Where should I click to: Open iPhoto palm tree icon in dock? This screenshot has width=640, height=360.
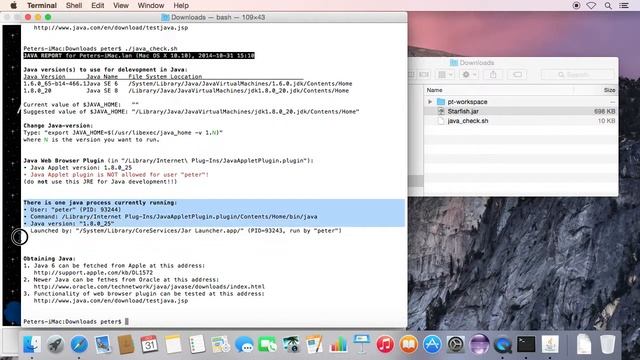pyautogui.click(x=291, y=344)
